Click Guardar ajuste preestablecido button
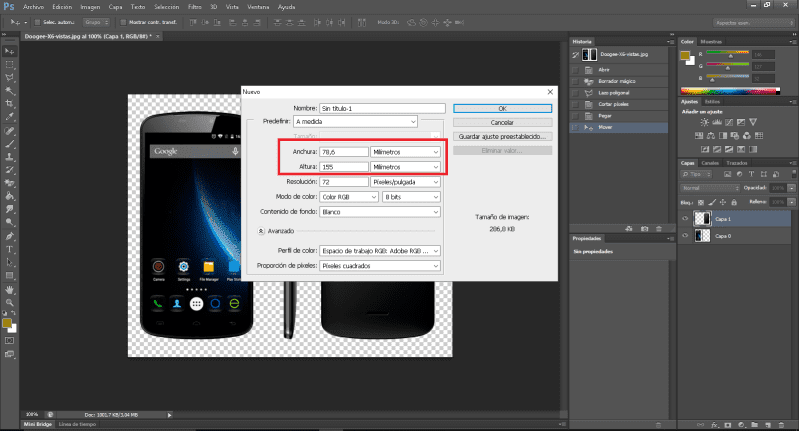 coord(502,137)
